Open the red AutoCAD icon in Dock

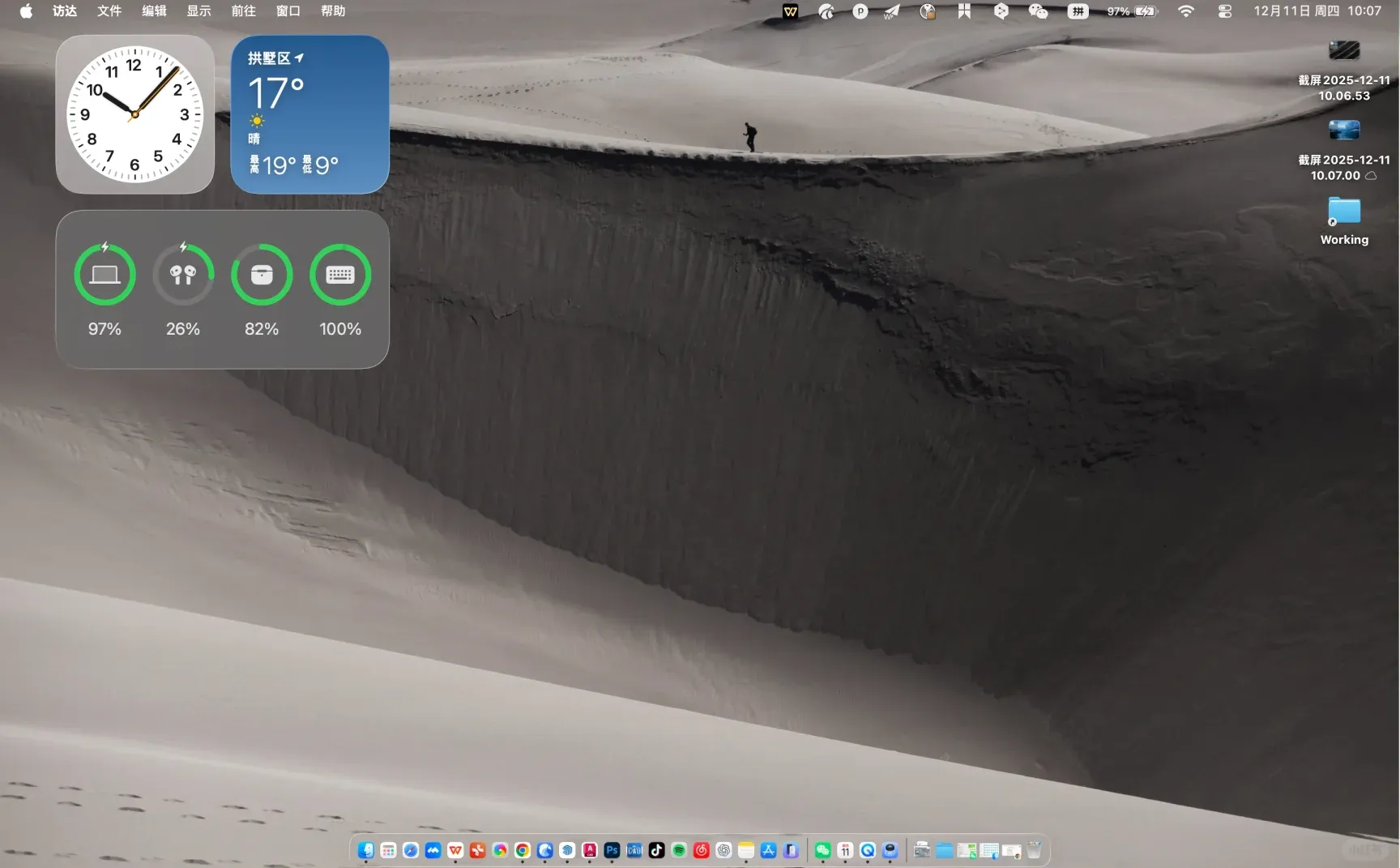point(590,850)
